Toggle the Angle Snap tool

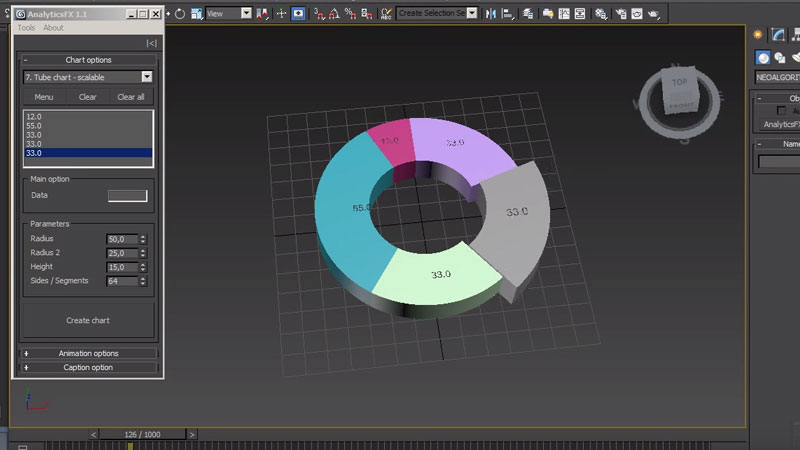pos(335,14)
